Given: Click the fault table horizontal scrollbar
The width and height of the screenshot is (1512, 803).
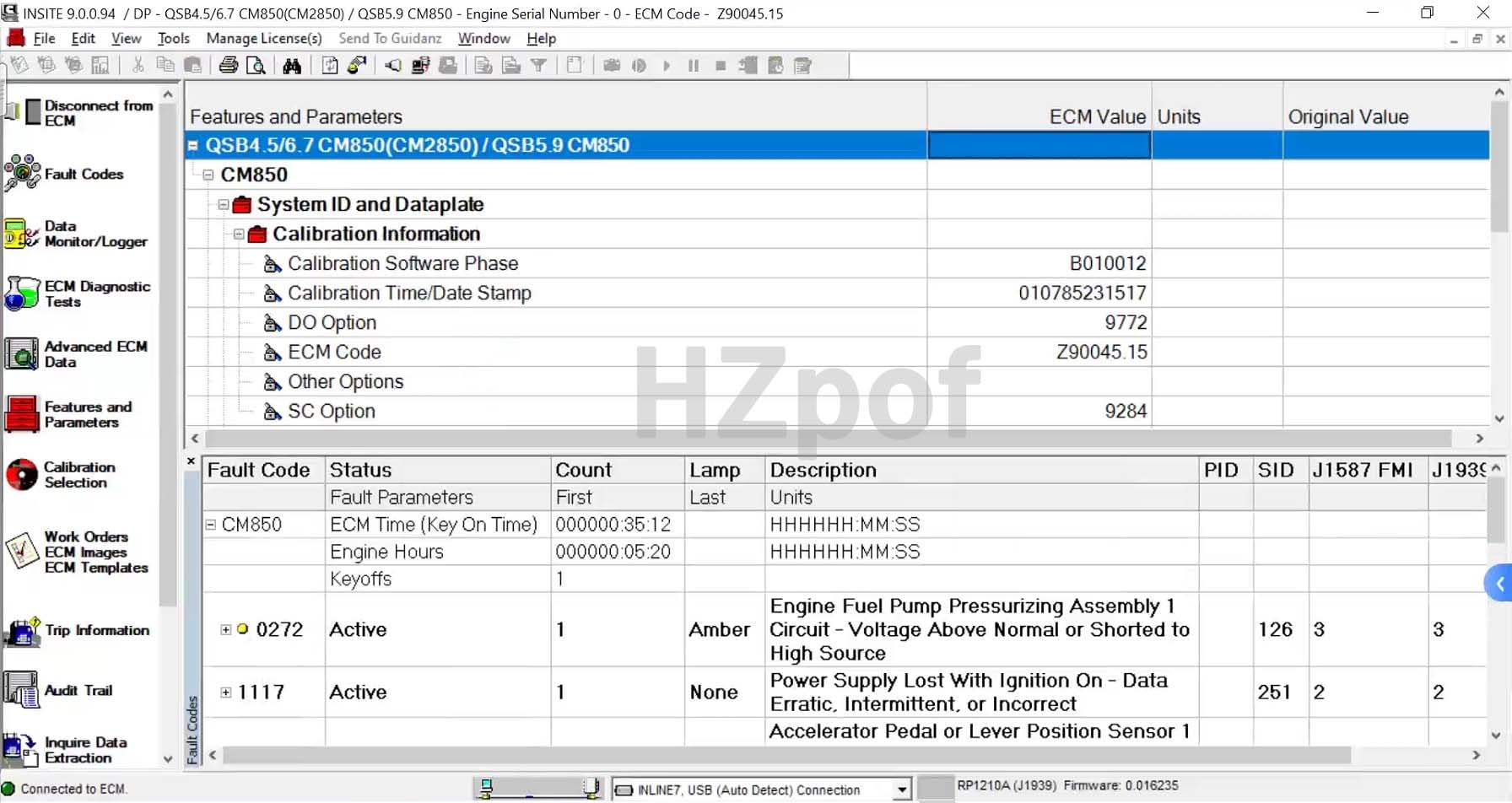Looking at the screenshot, I should (785, 756).
